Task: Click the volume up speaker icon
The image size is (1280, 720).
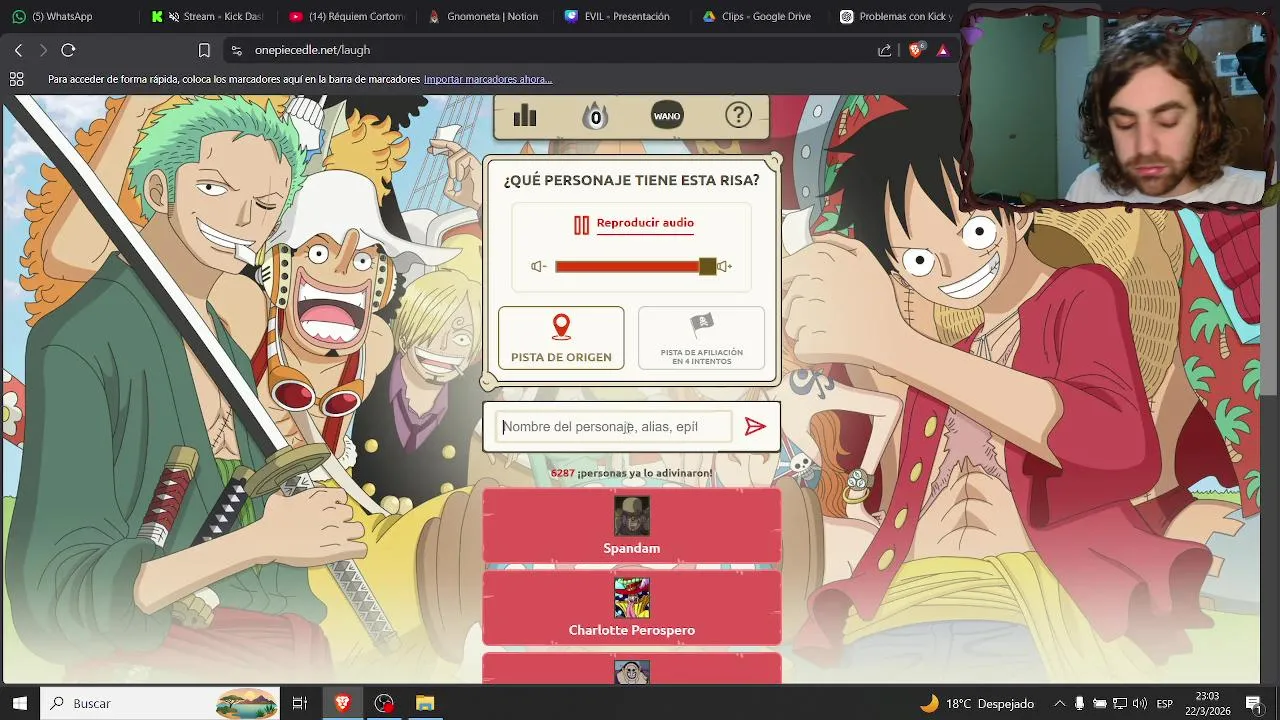Action: tap(724, 266)
